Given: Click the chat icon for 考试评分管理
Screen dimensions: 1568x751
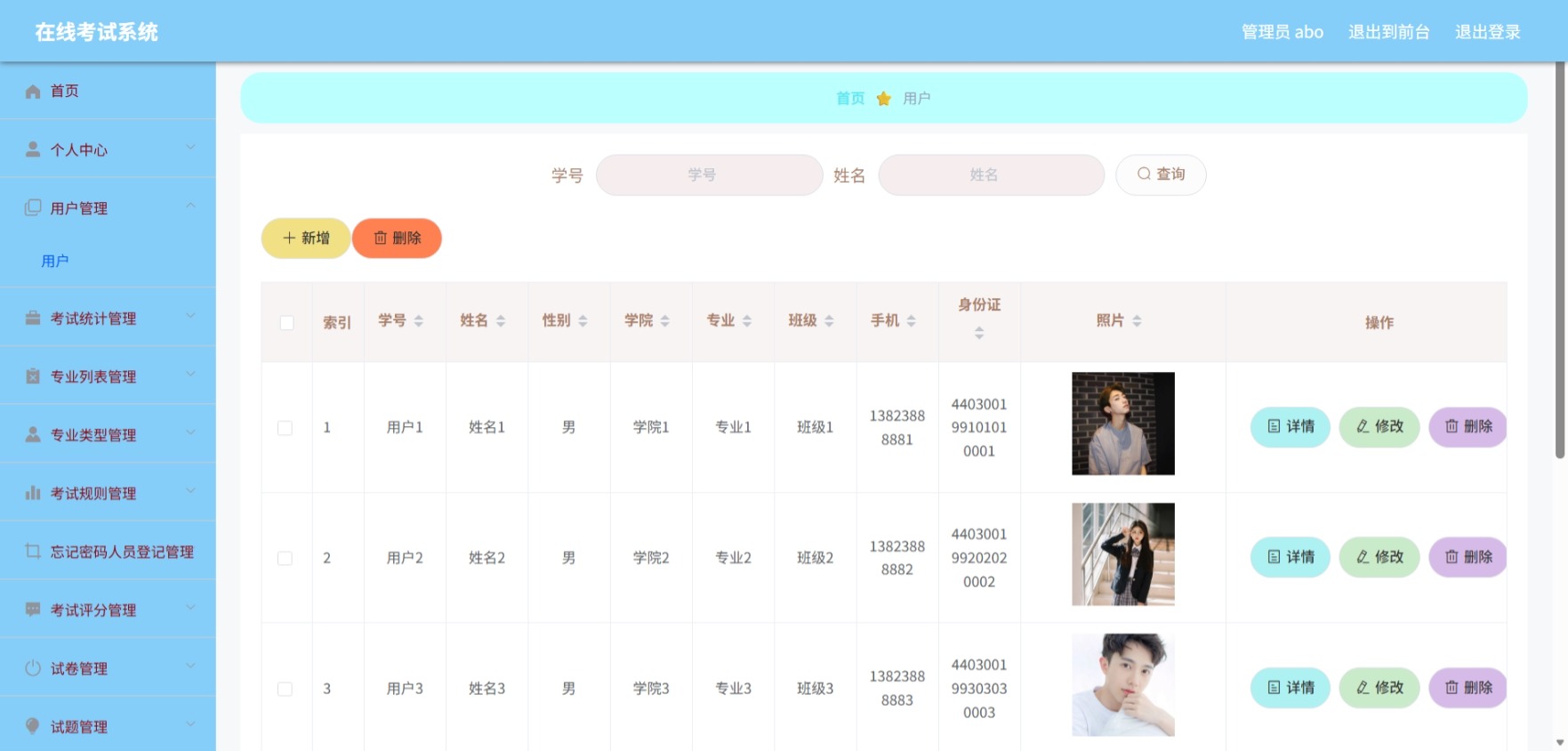Looking at the screenshot, I should [33, 610].
